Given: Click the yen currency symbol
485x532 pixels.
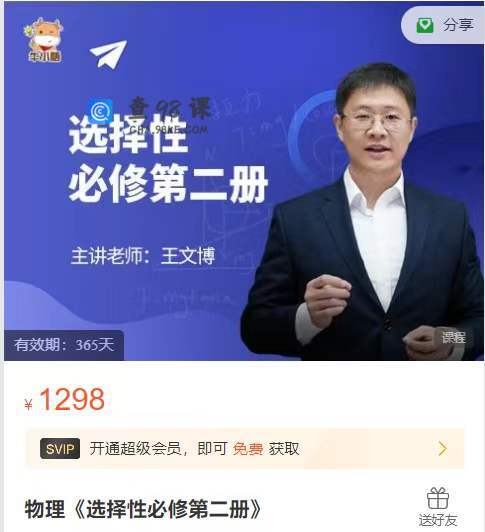Looking at the screenshot, I should tap(29, 404).
